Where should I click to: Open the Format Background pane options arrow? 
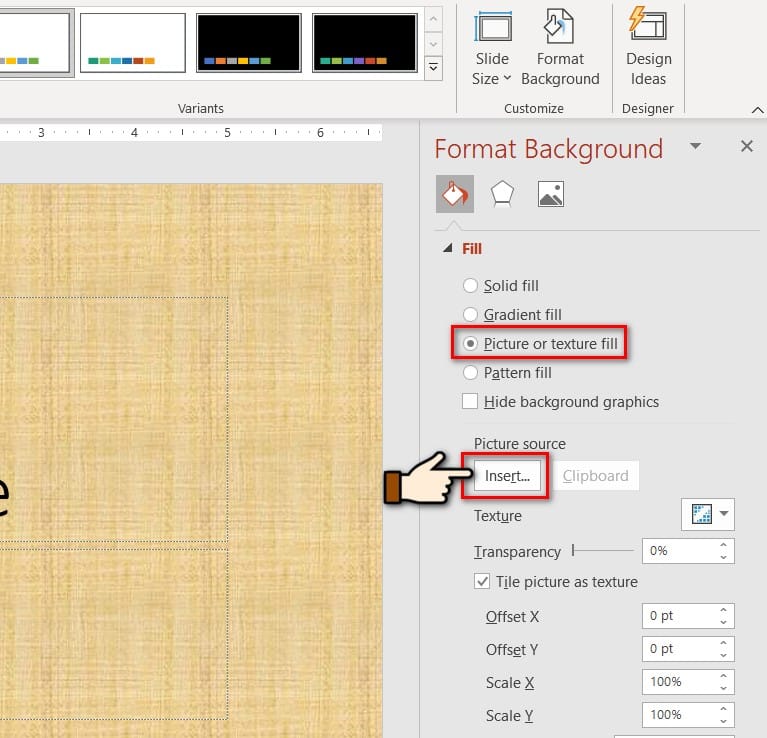696,147
